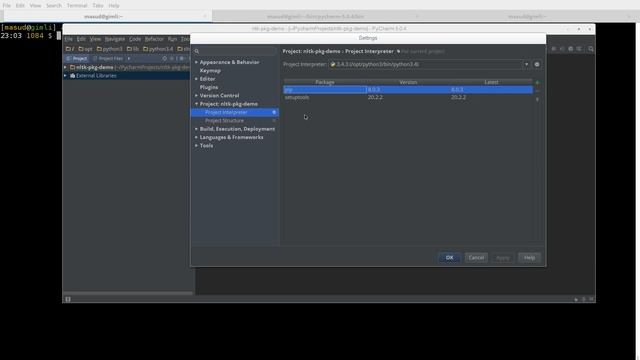Select Plugins in settings tree
This screenshot has height=360, width=640.
click(209, 87)
